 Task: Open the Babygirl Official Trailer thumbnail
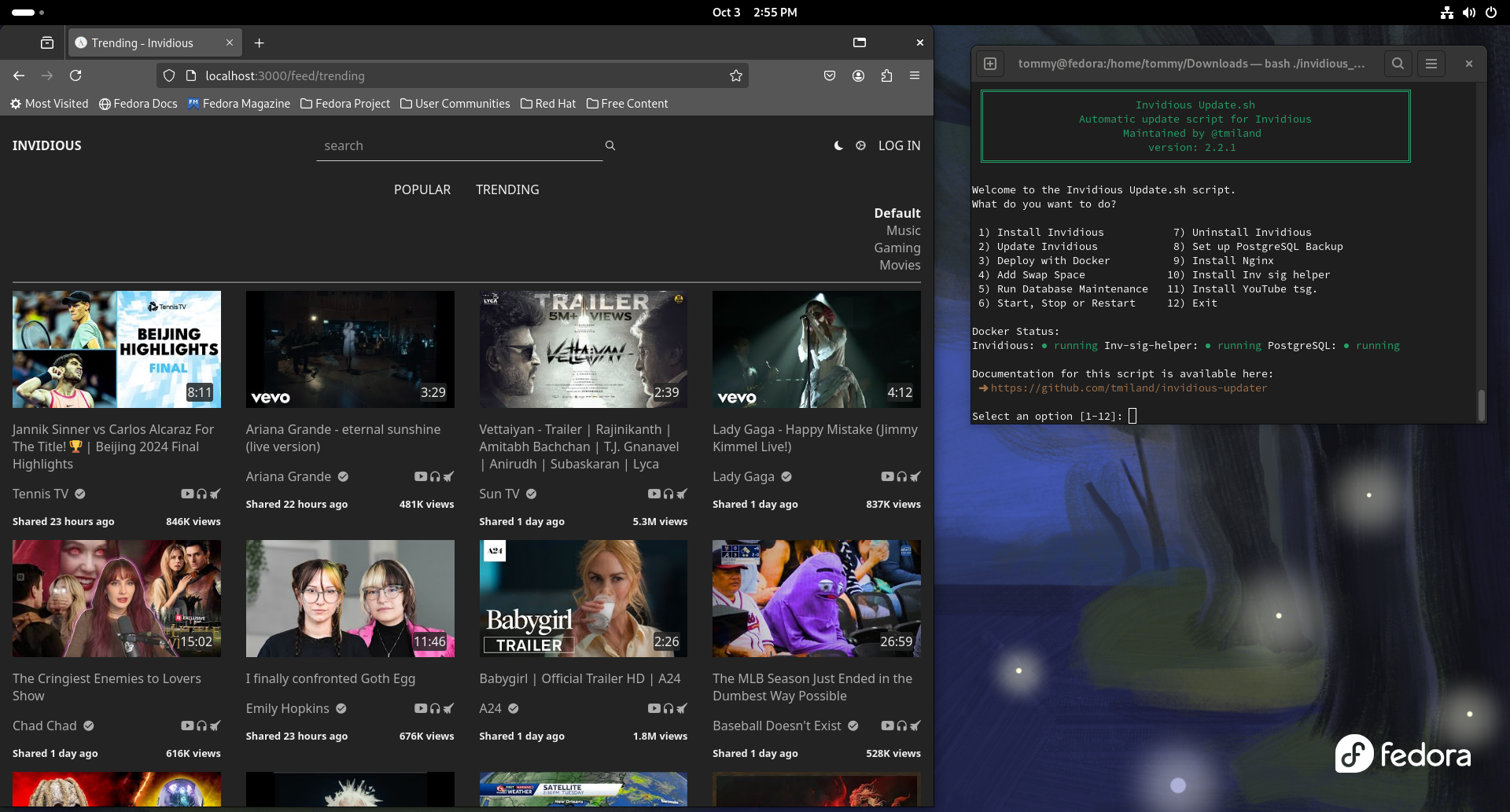pos(583,598)
